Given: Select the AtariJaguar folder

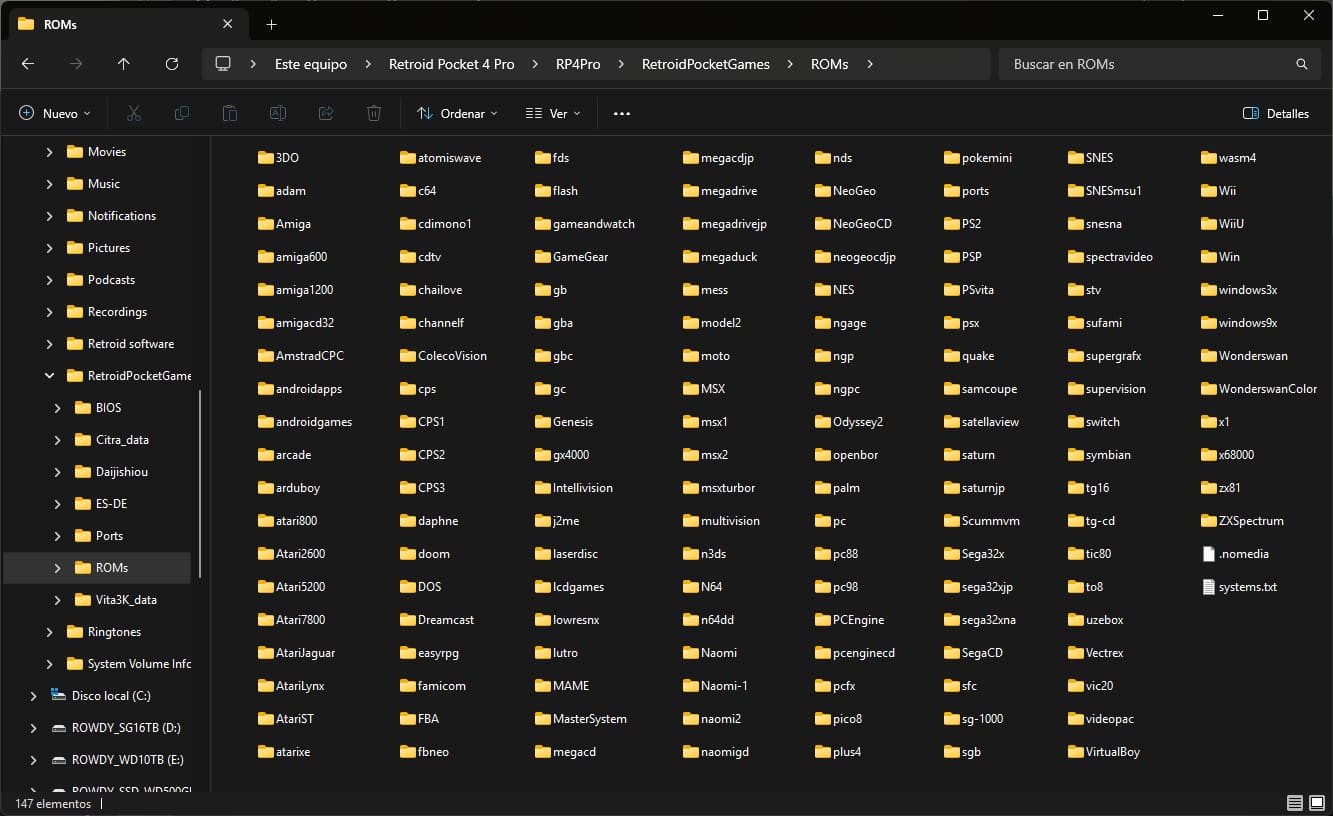Looking at the screenshot, I should pos(297,653).
